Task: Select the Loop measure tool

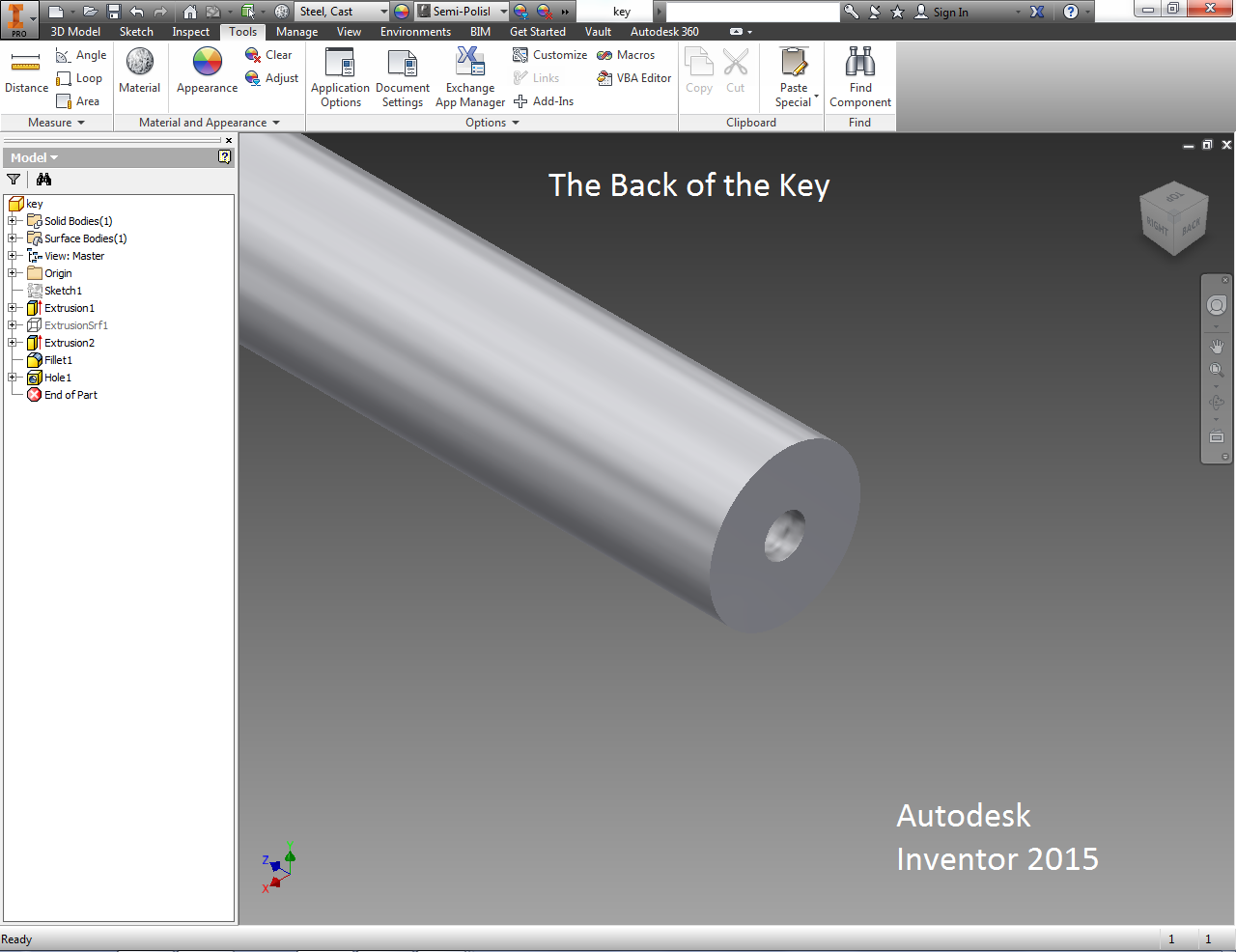Action: tap(79, 78)
